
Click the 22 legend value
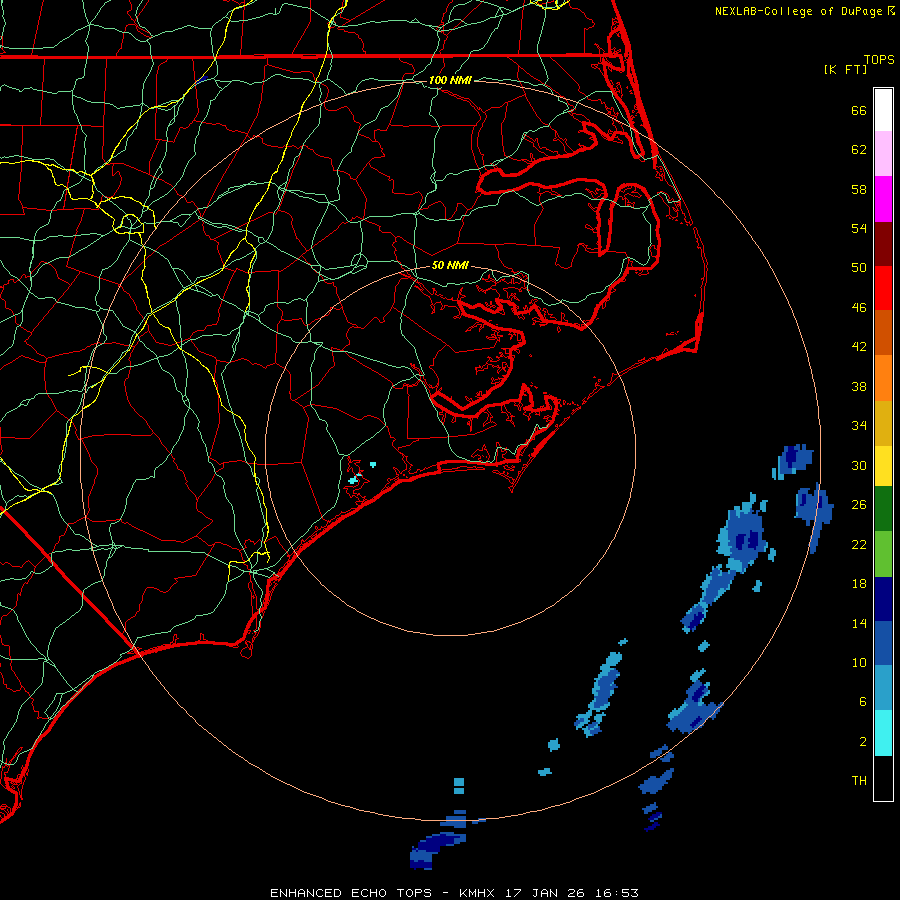point(859,544)
